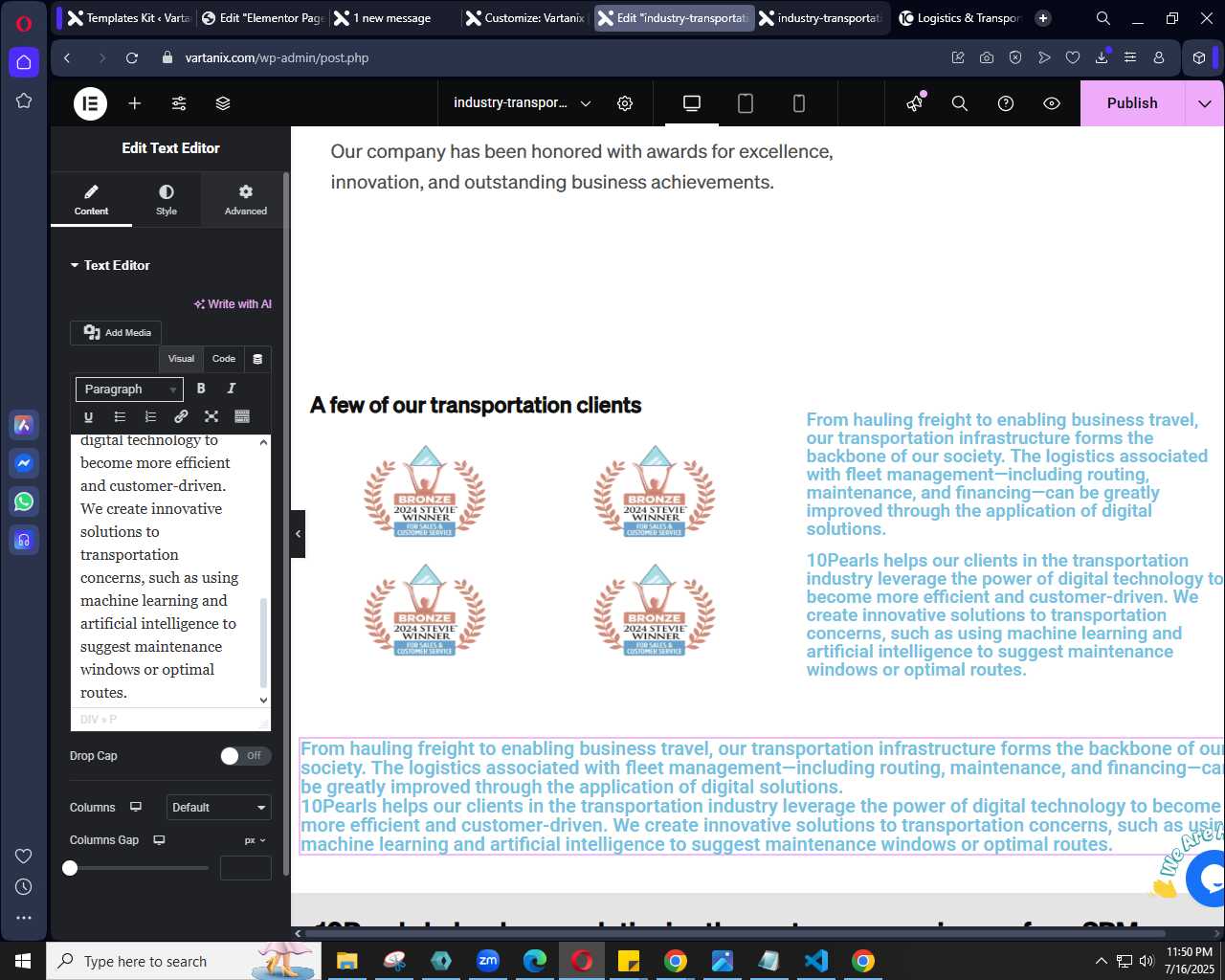The image size is (1225, 980).
Task: Open the Columns Default dropdown
Action: [x=219, y=808]
